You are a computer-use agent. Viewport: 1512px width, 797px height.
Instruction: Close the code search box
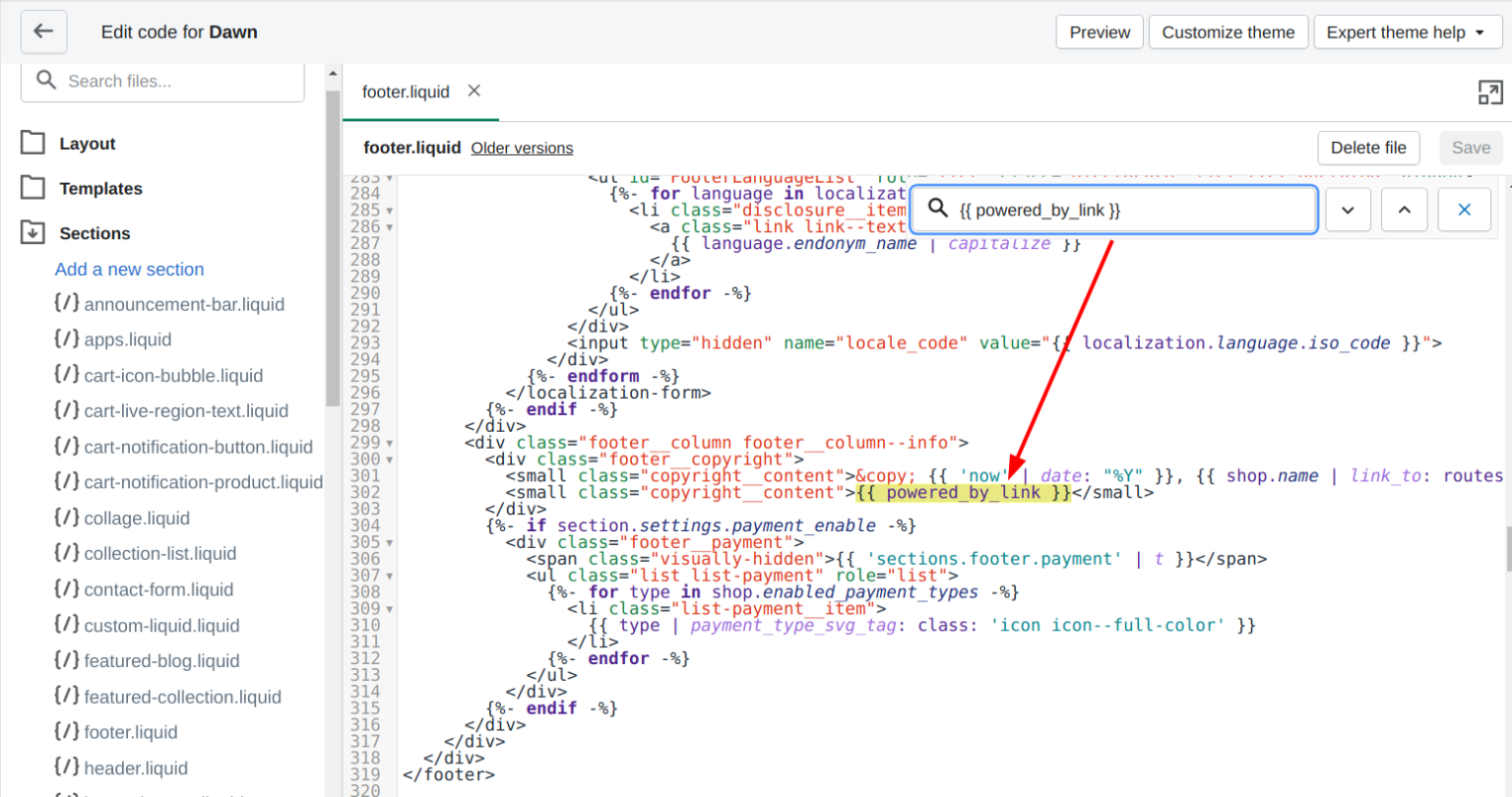[x=1464, y=210]
